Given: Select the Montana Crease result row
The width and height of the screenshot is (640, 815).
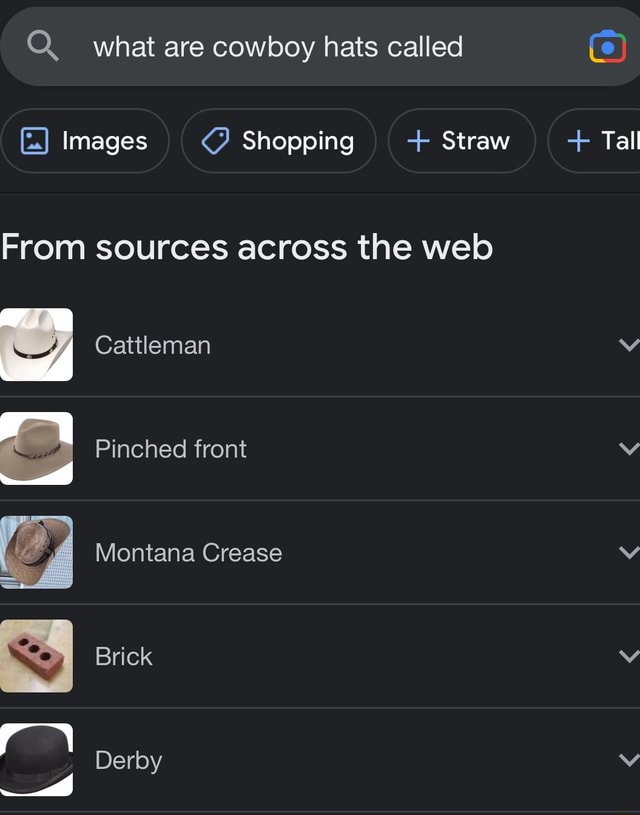Looking at the screenshot, I should pyautogui.click(x=188, y=552).
